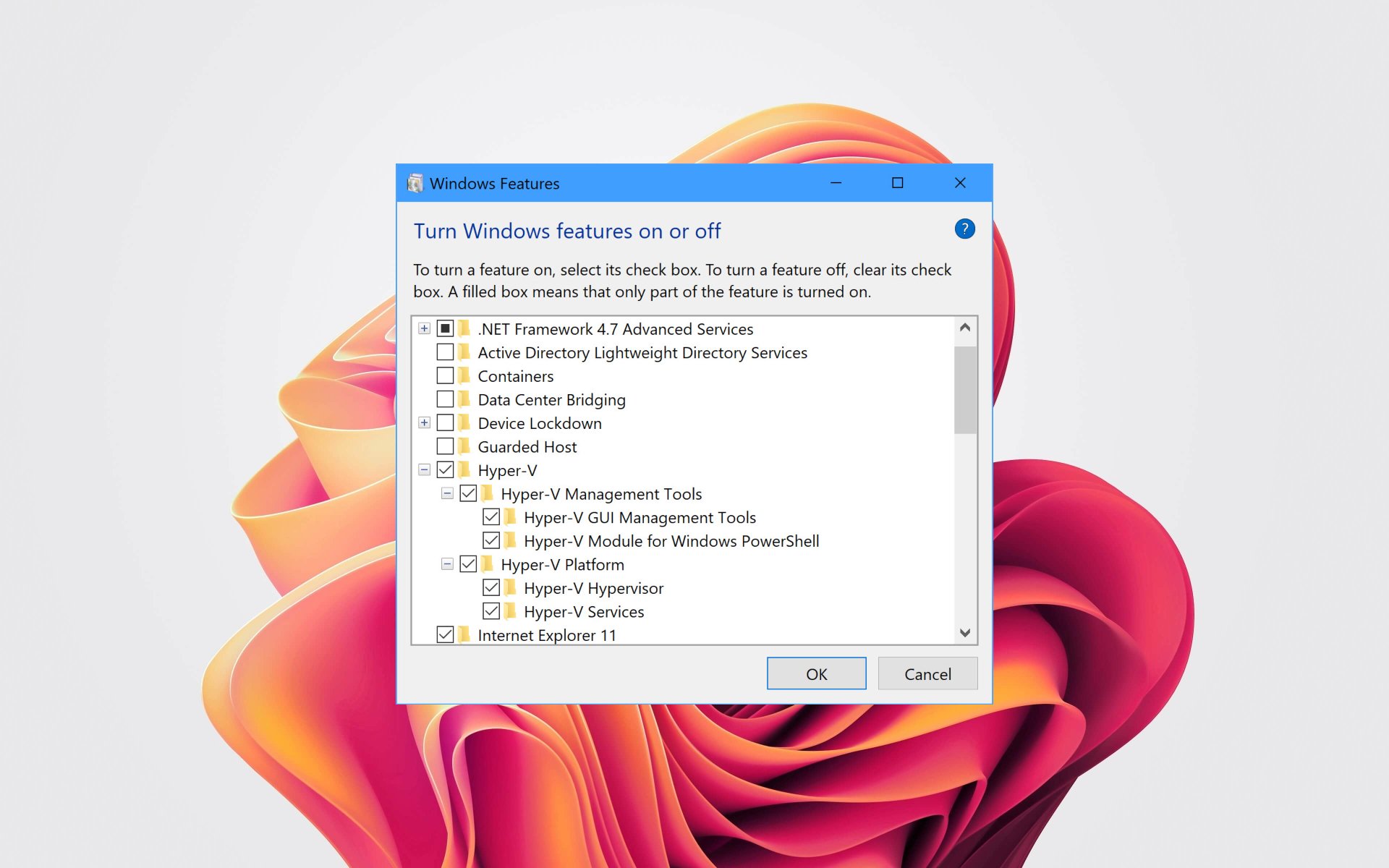Select the Containers row label
The width and height of the screenshot is (1389, 868).
(x=516, y=376)
